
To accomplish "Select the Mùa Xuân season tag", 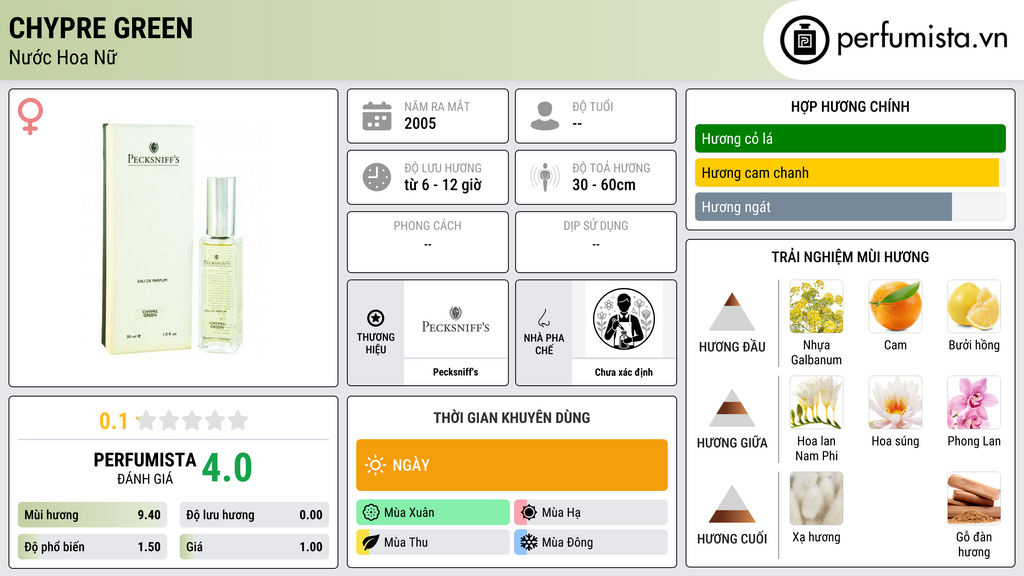I will coord(433,513).
